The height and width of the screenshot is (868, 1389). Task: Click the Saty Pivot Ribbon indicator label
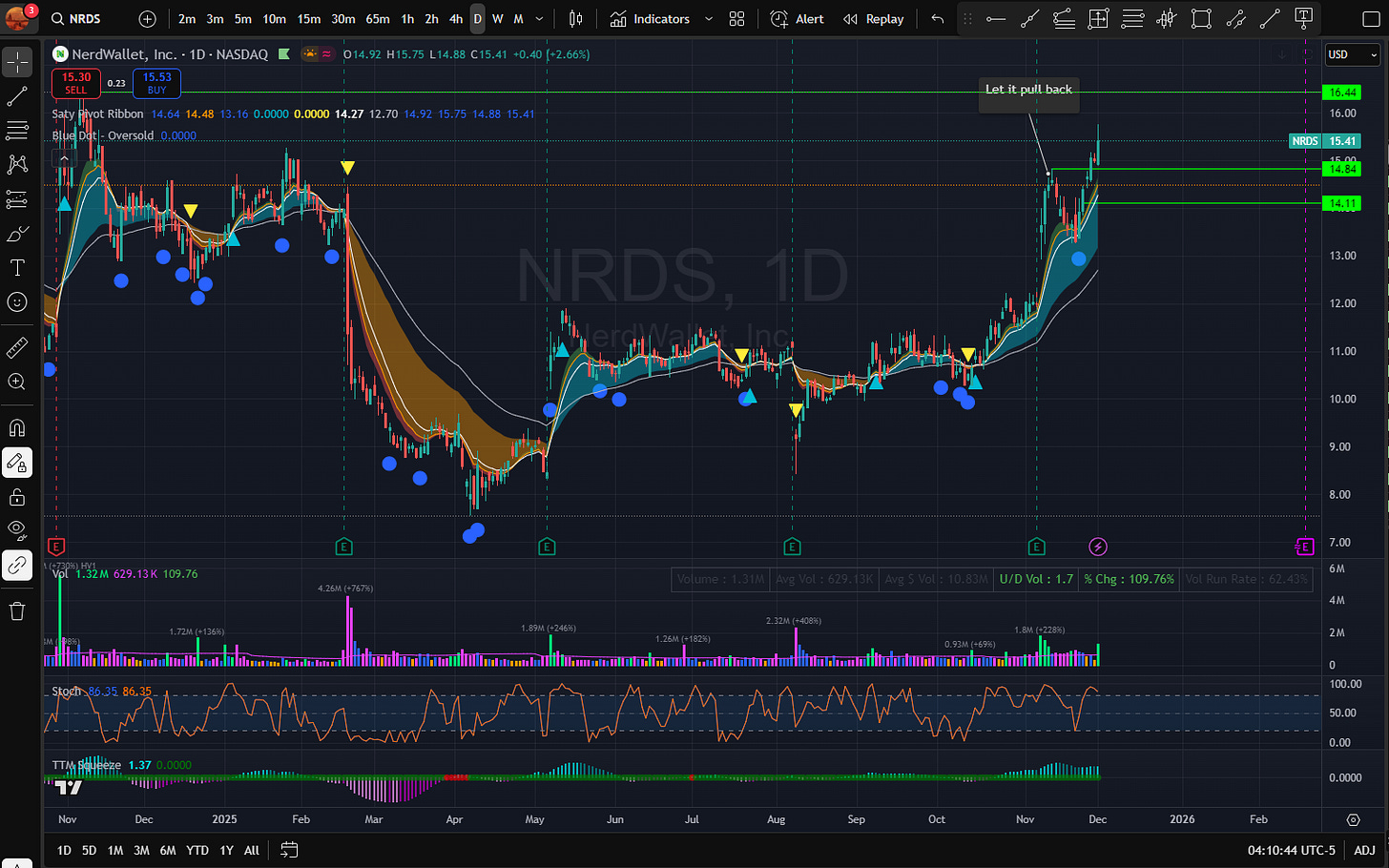(97, 114)
